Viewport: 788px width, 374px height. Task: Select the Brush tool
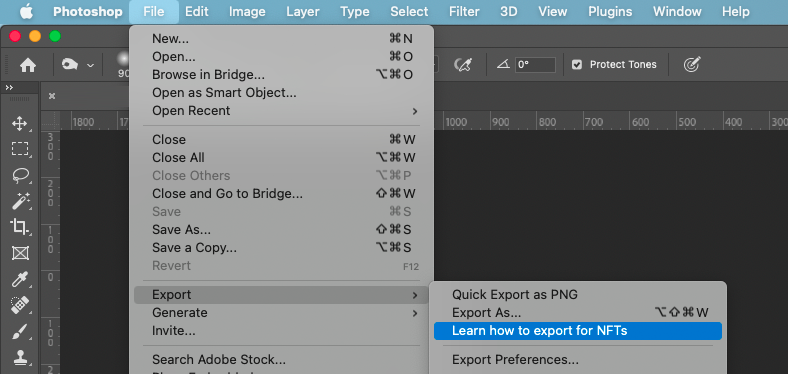point(20,331)
